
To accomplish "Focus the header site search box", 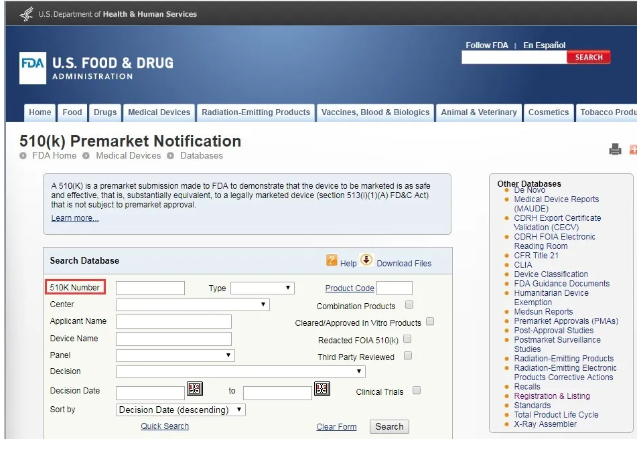I will pos(514,57).
